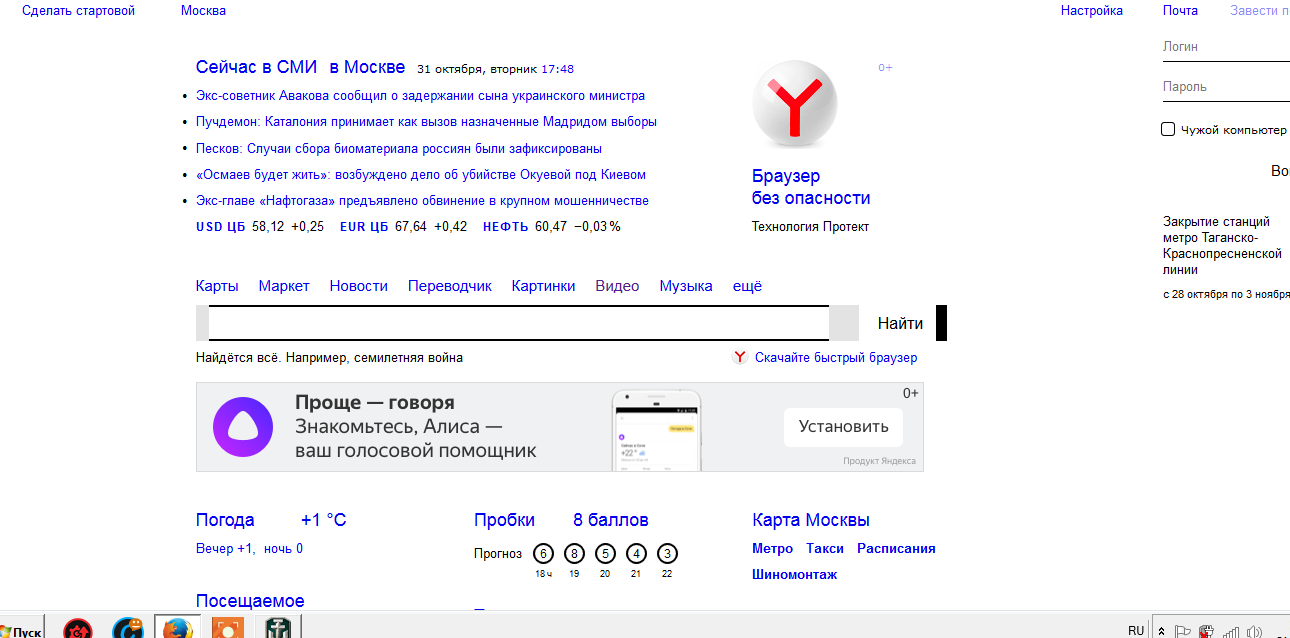Viewport: 1290px width, 638px height.
Task: Click the blue circular taskbar icon with smiley
Action: 128,629
